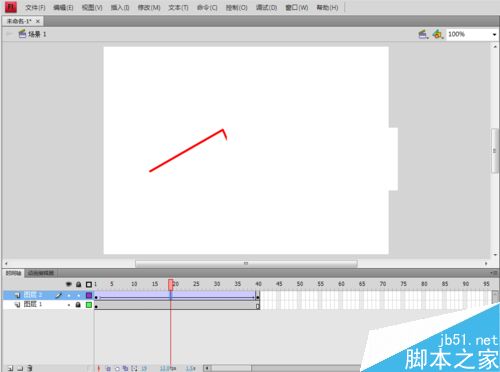Open the 帮助(H) menu

327,7
